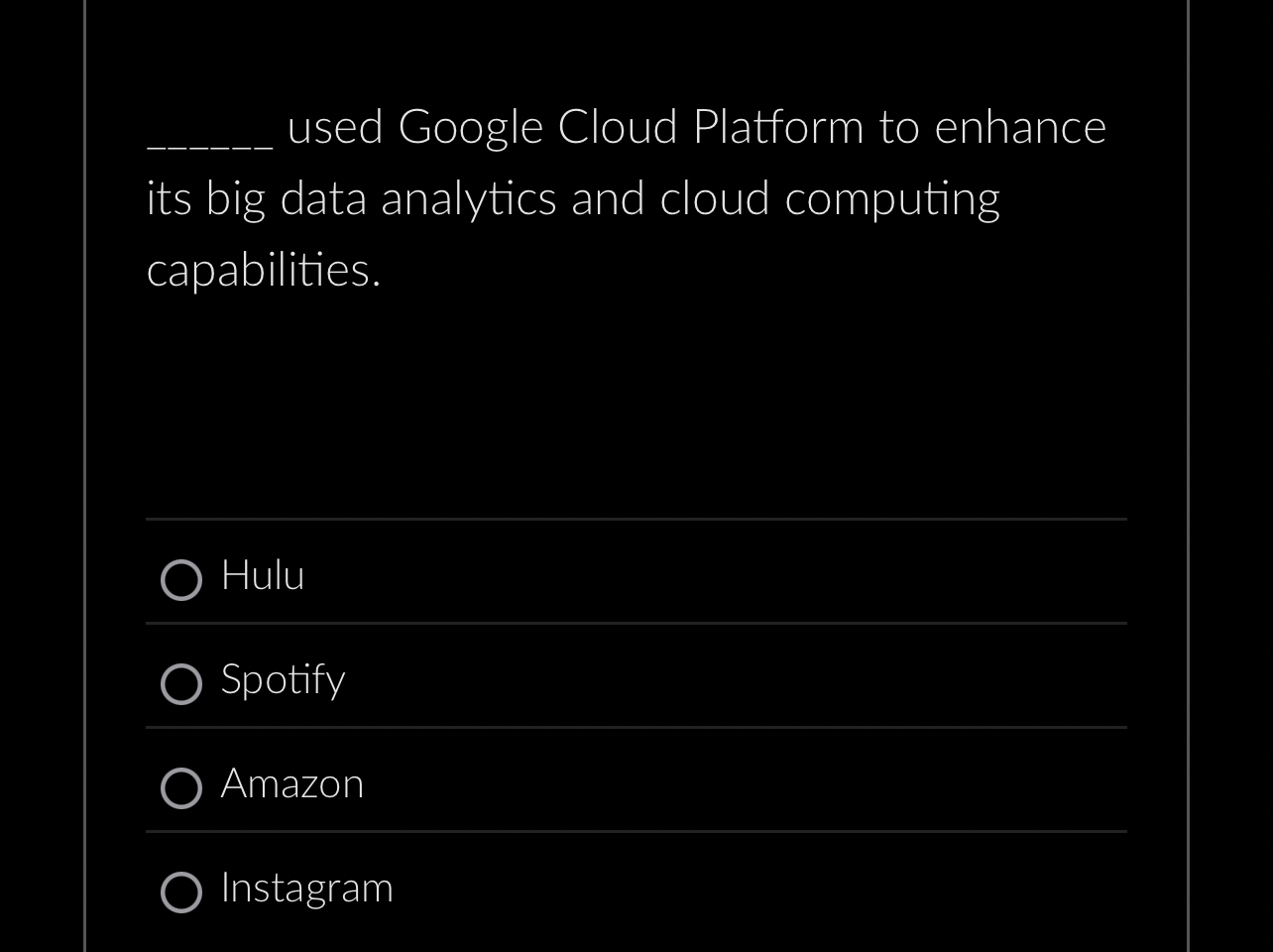Click the last answer choice on screen
The height and width of the screenshot is (952, 1273).
[x=306, y=889]
